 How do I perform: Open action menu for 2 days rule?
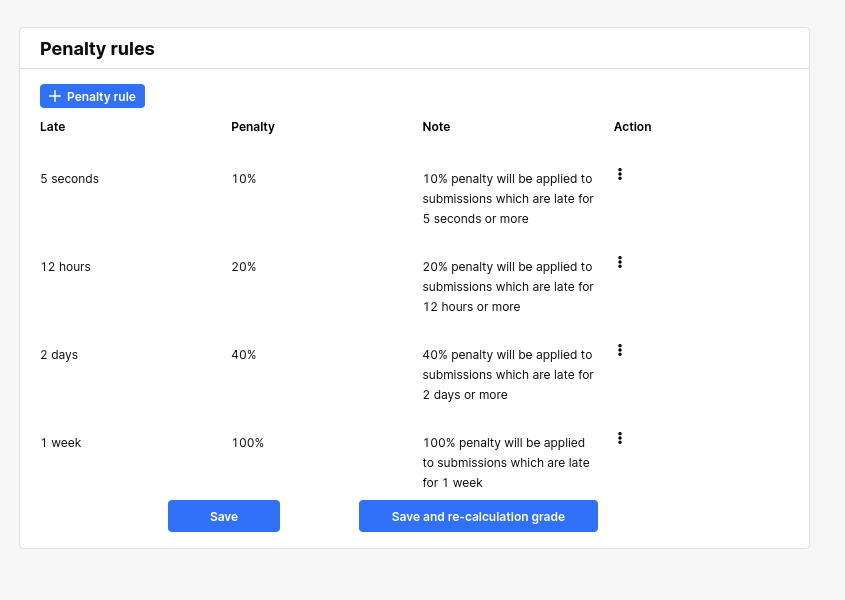pyautogui.click(x=620, y=350)
